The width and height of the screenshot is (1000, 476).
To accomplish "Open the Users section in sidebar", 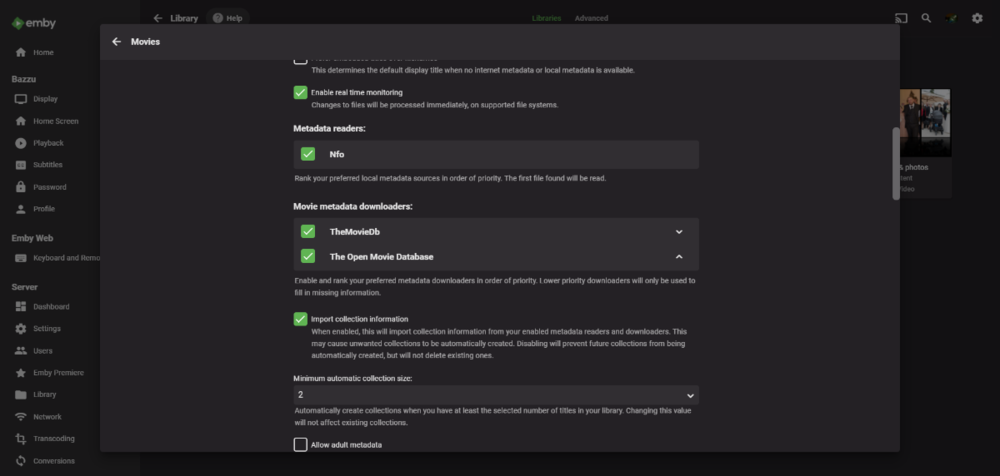I will click(43, 351).
